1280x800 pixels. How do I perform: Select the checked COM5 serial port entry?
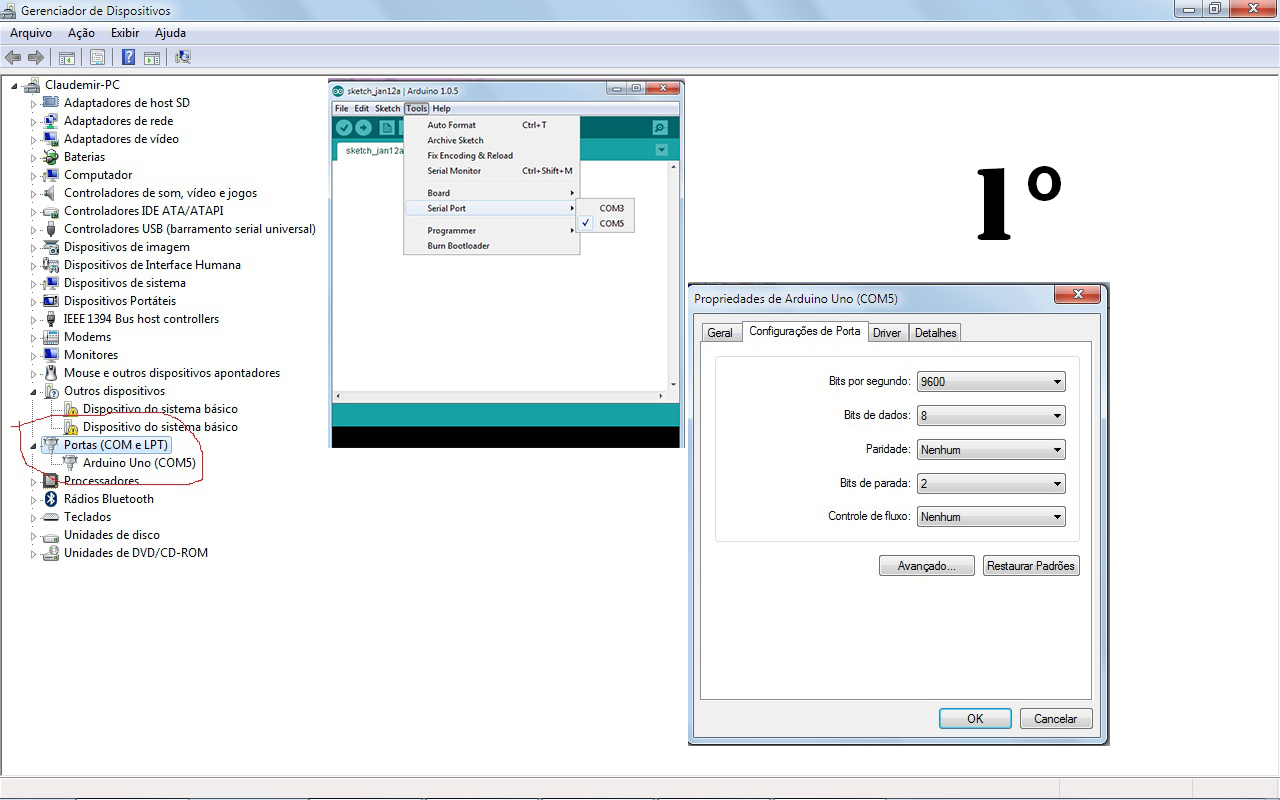point(607,223)
